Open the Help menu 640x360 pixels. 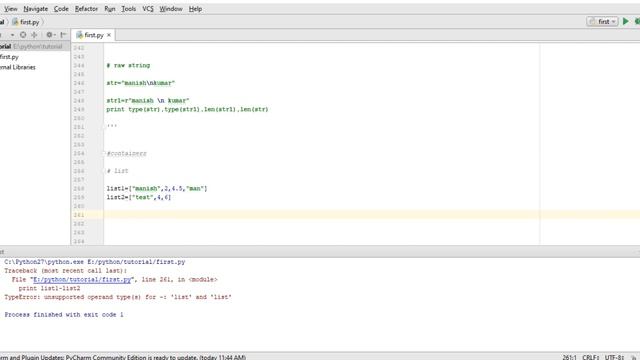point(195,9)
